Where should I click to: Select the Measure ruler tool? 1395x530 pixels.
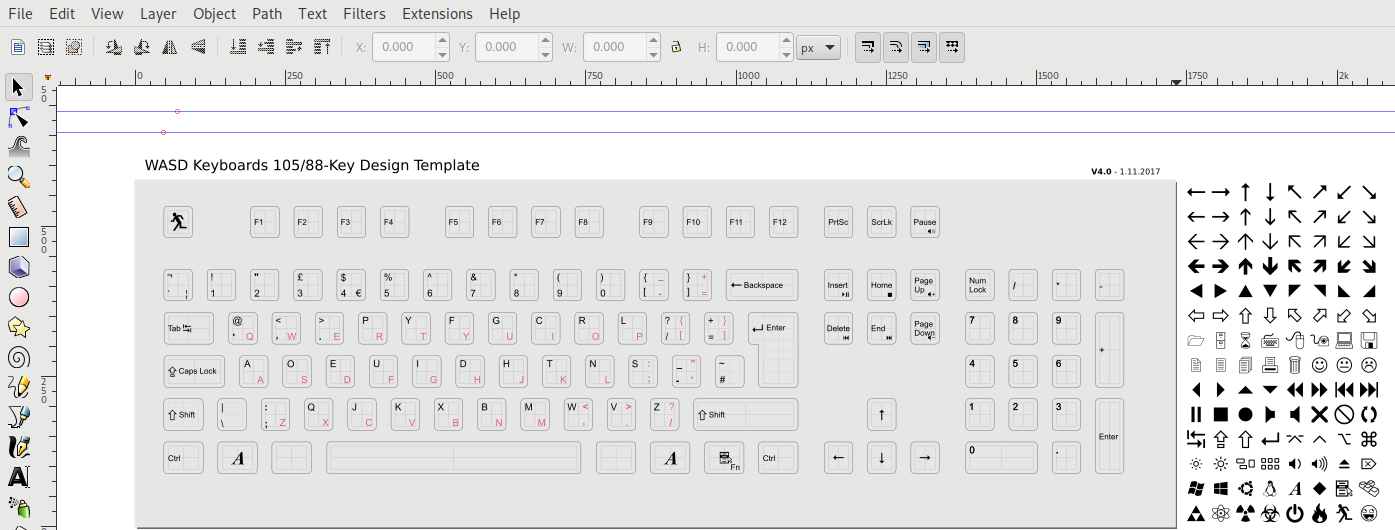click(18, 208)
